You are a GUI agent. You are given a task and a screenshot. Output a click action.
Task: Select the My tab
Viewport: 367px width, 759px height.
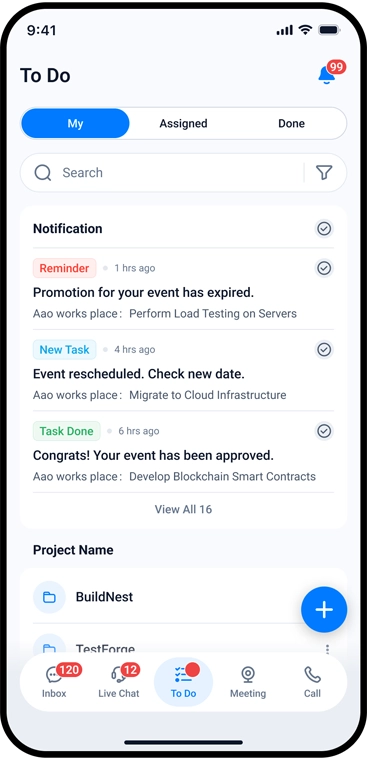pos(76,123)
